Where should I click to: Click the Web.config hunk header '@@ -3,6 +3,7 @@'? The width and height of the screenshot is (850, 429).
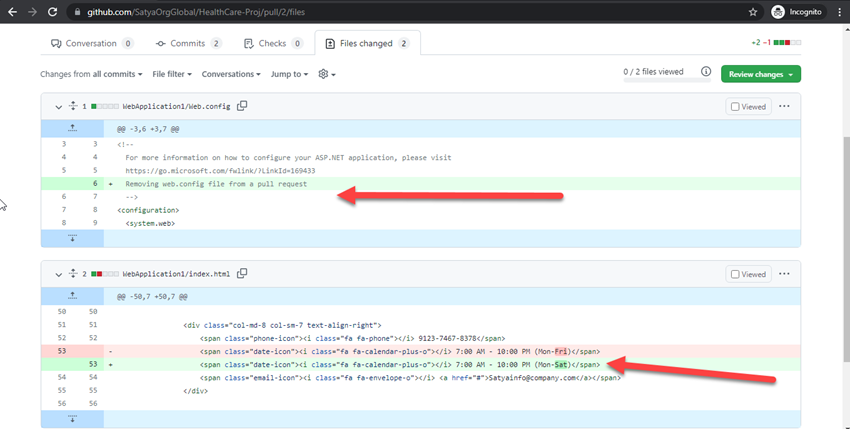pos(148,129)
